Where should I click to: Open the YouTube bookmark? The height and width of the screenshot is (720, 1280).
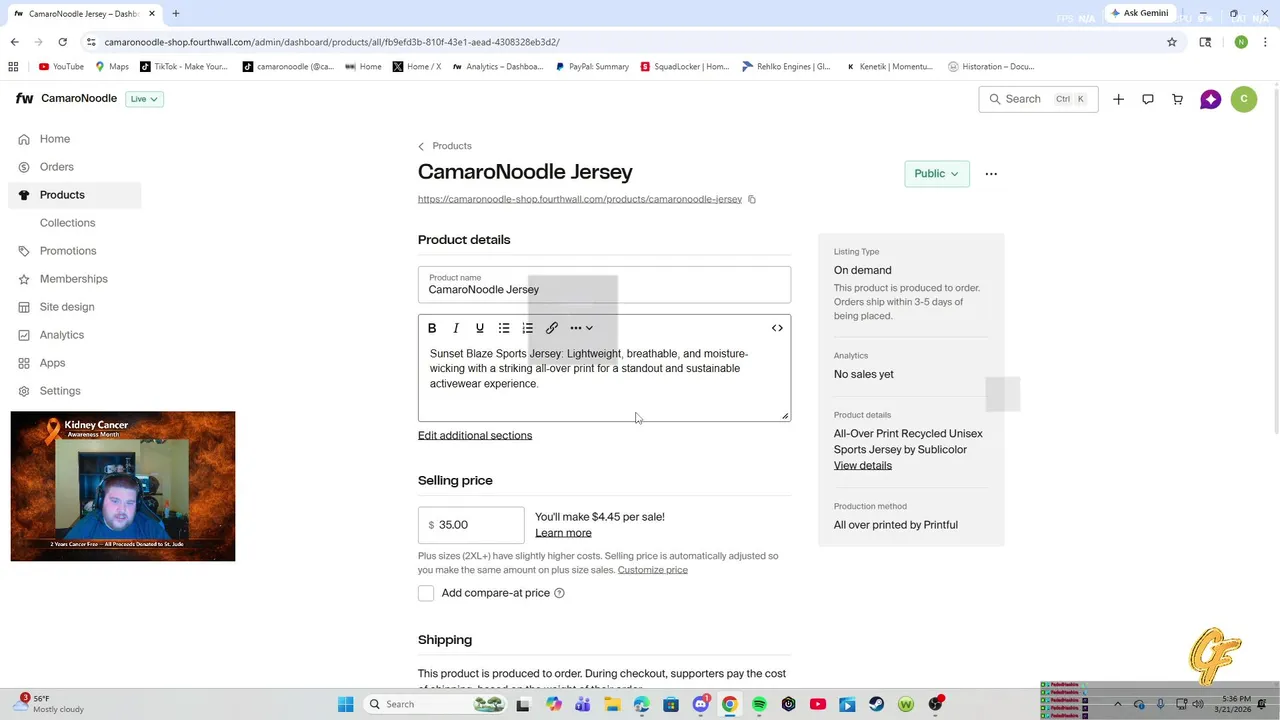point(61,67)
